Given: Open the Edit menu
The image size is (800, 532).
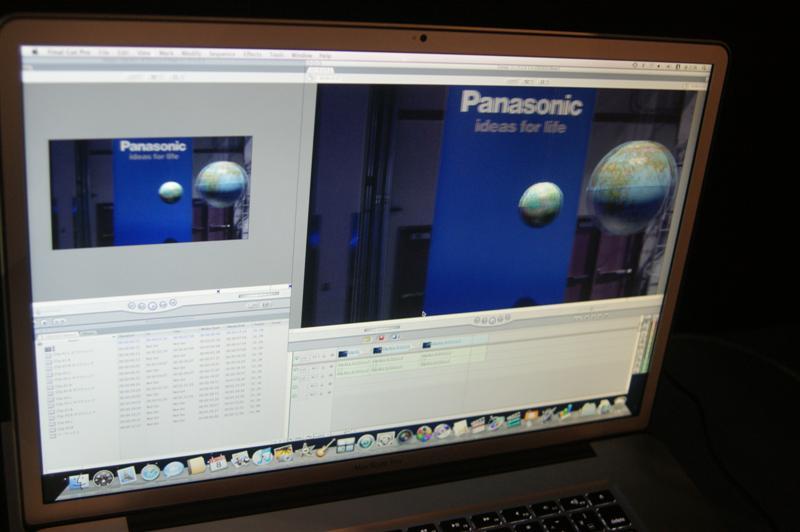Looking at the screenshot, I should [x=123, y=53].
